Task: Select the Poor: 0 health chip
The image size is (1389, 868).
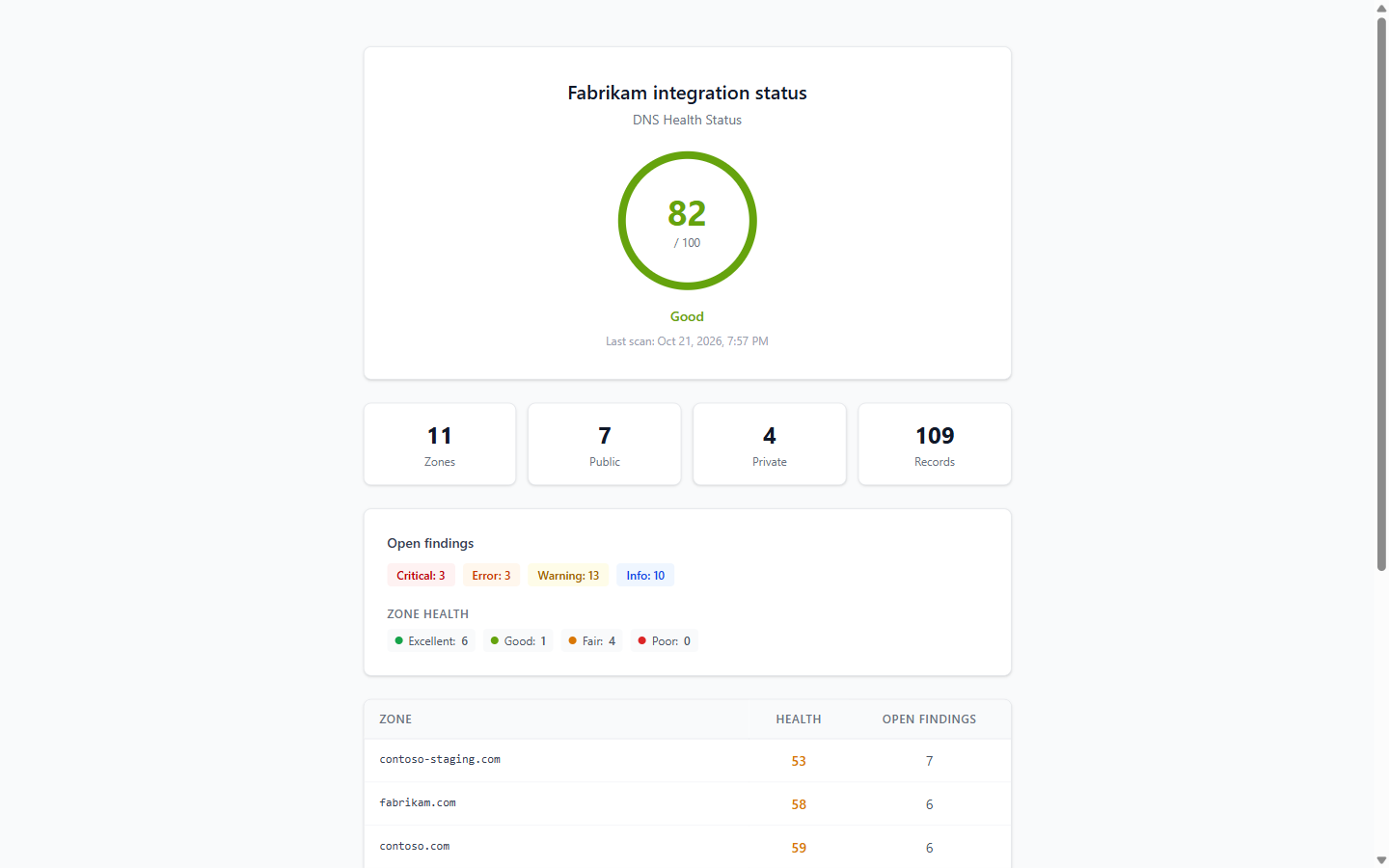Action: pos(665,641)
